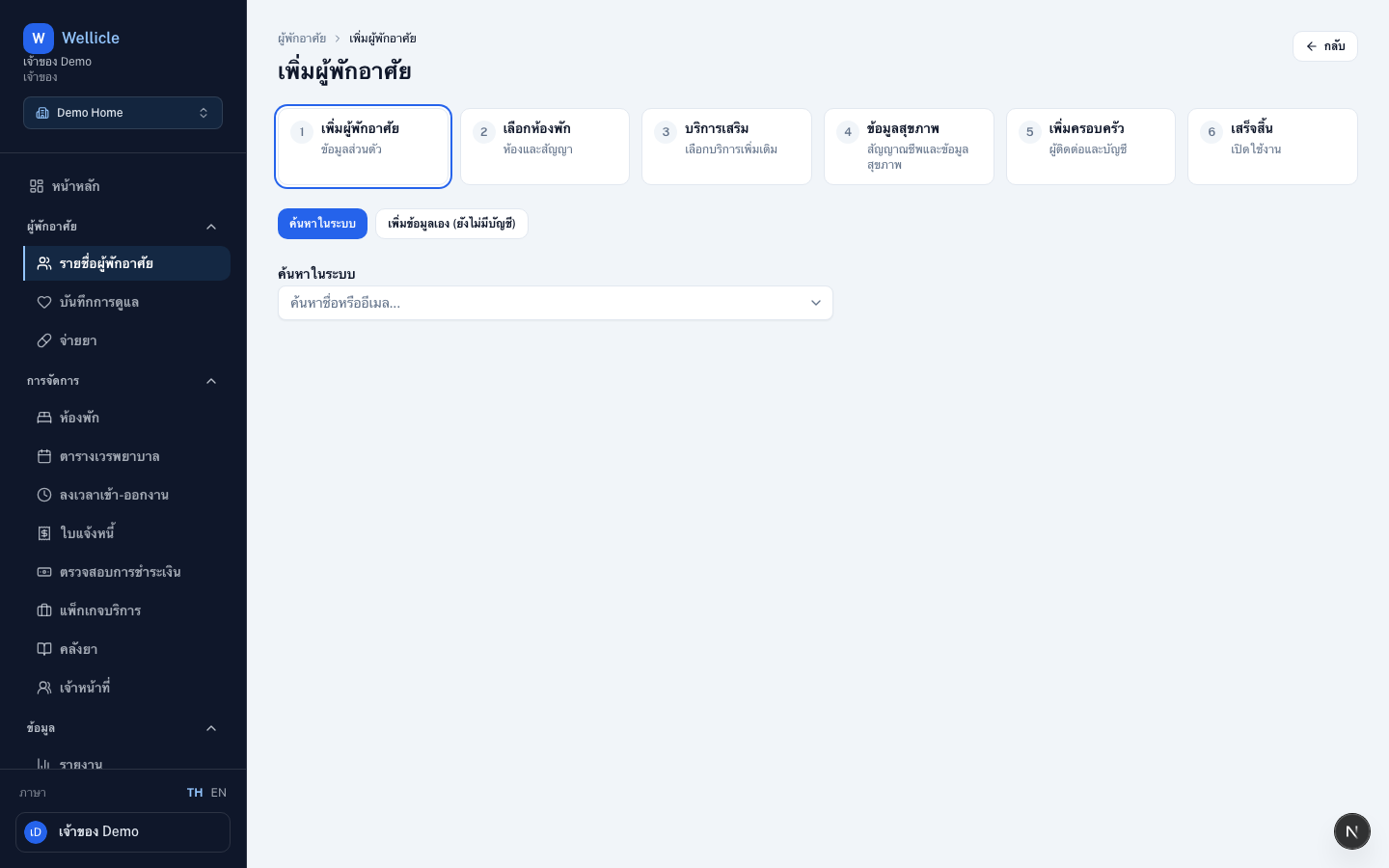This screenshot has height=868, width=1389.
Task: Click the receipt icon beside ใบแจ้งหนี้
Action: pos(44,533)
